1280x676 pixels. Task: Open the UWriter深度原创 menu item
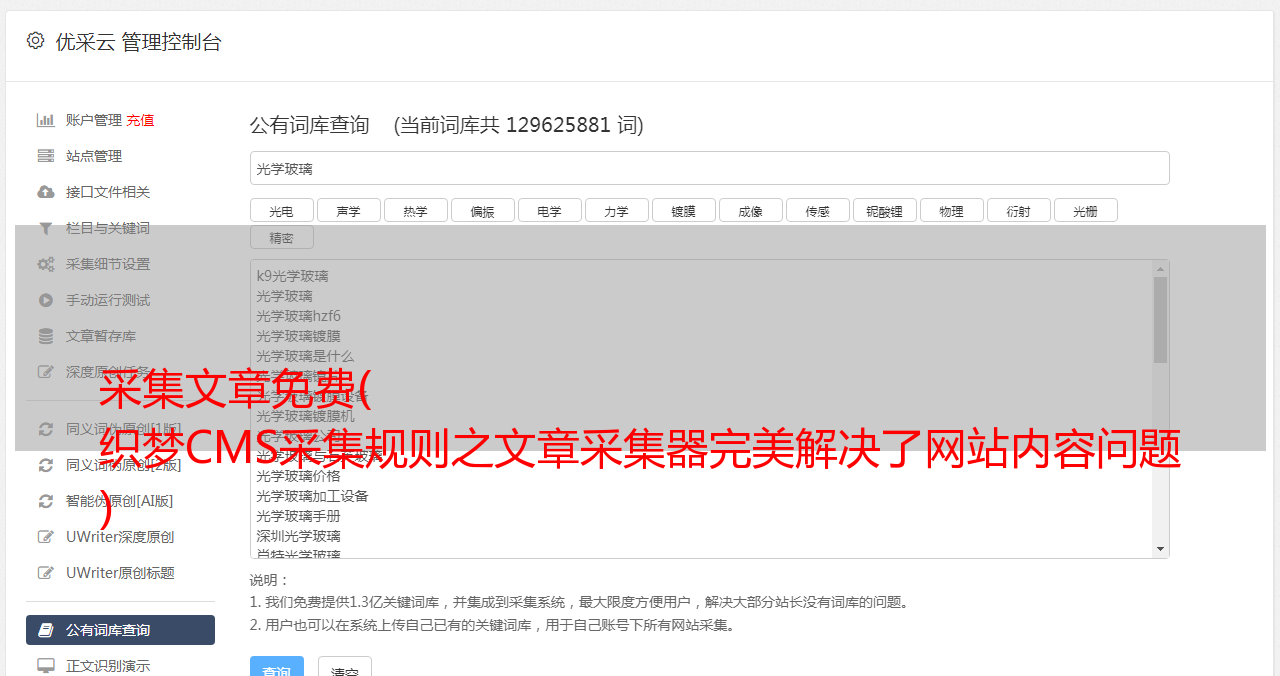[x=120, y=537]
